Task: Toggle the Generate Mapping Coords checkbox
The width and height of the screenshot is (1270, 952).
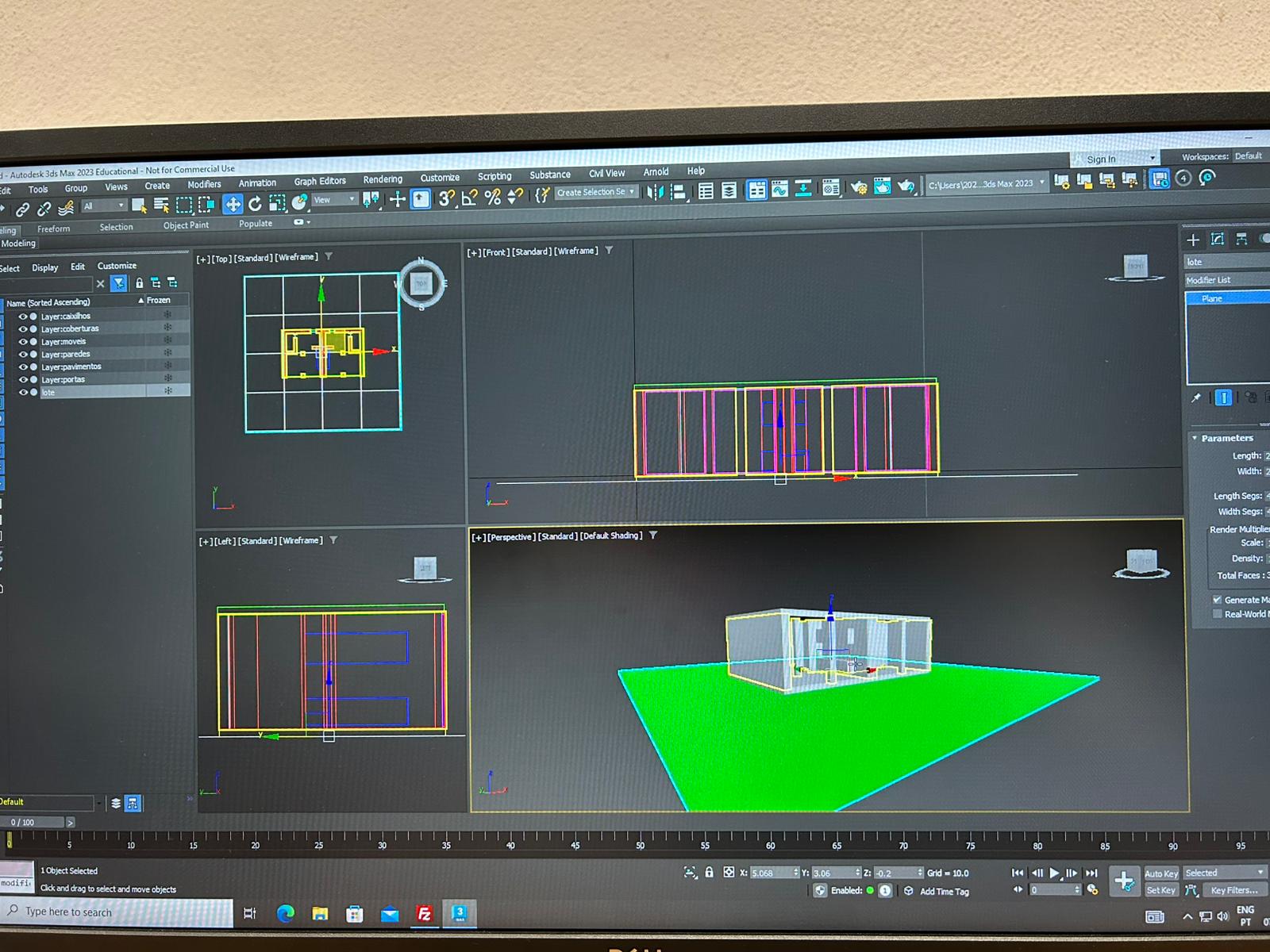Action: coord(1217,600)
